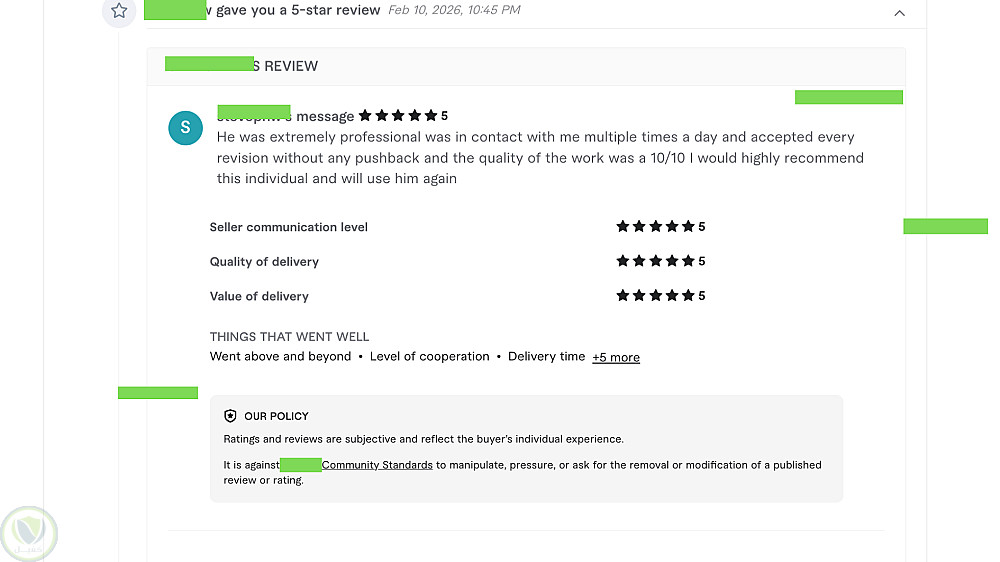Viewport: 1000px width, 562px height.
Task: Select the 'Level of cooperation' tag
Action: [429, 357]
